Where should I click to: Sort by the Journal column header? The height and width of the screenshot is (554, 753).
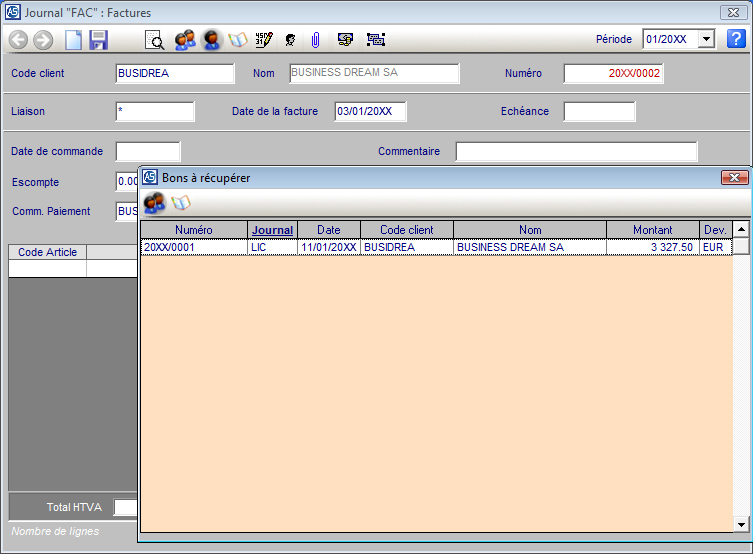click(272, 230)
